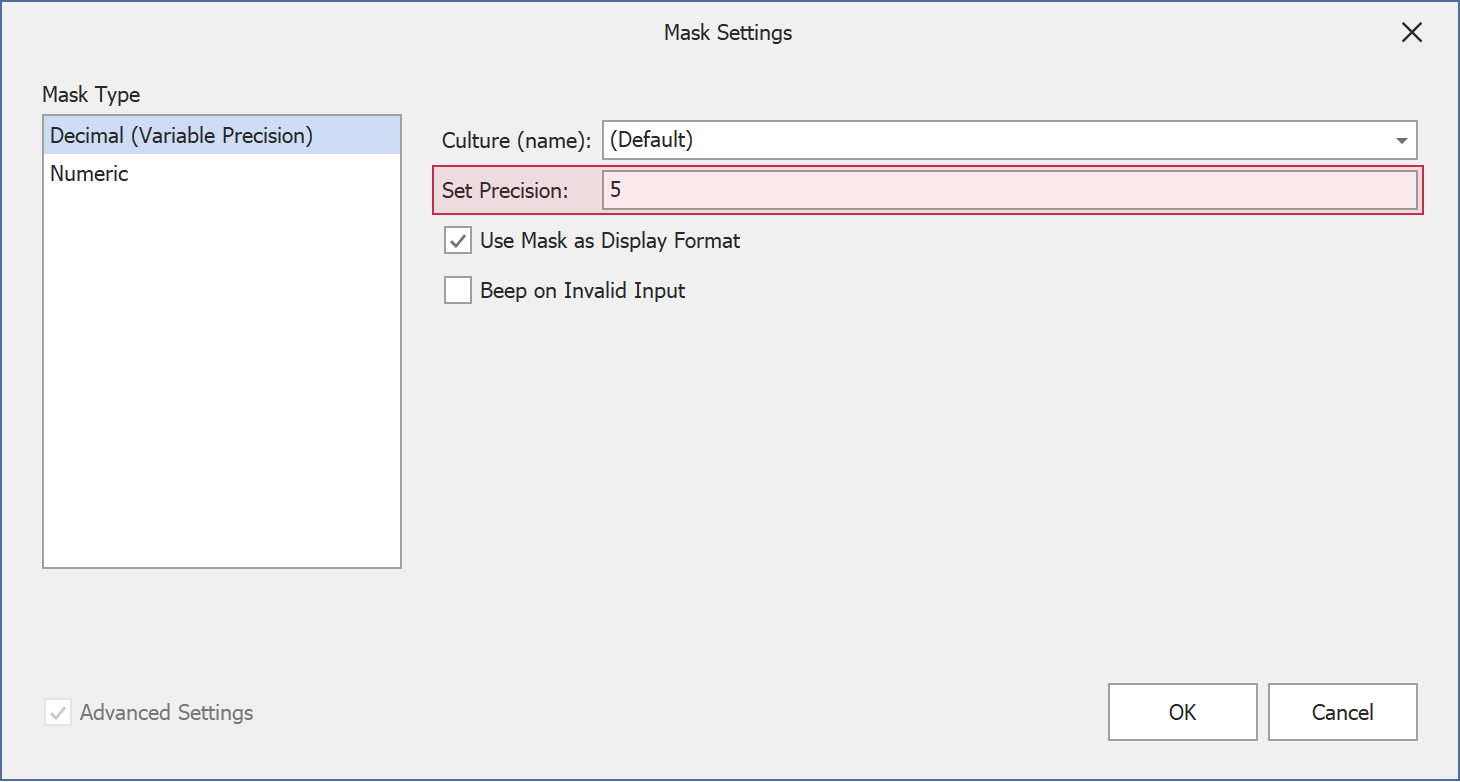Toggle Use Mask as Display Format checkbox

tap(458, 241)
